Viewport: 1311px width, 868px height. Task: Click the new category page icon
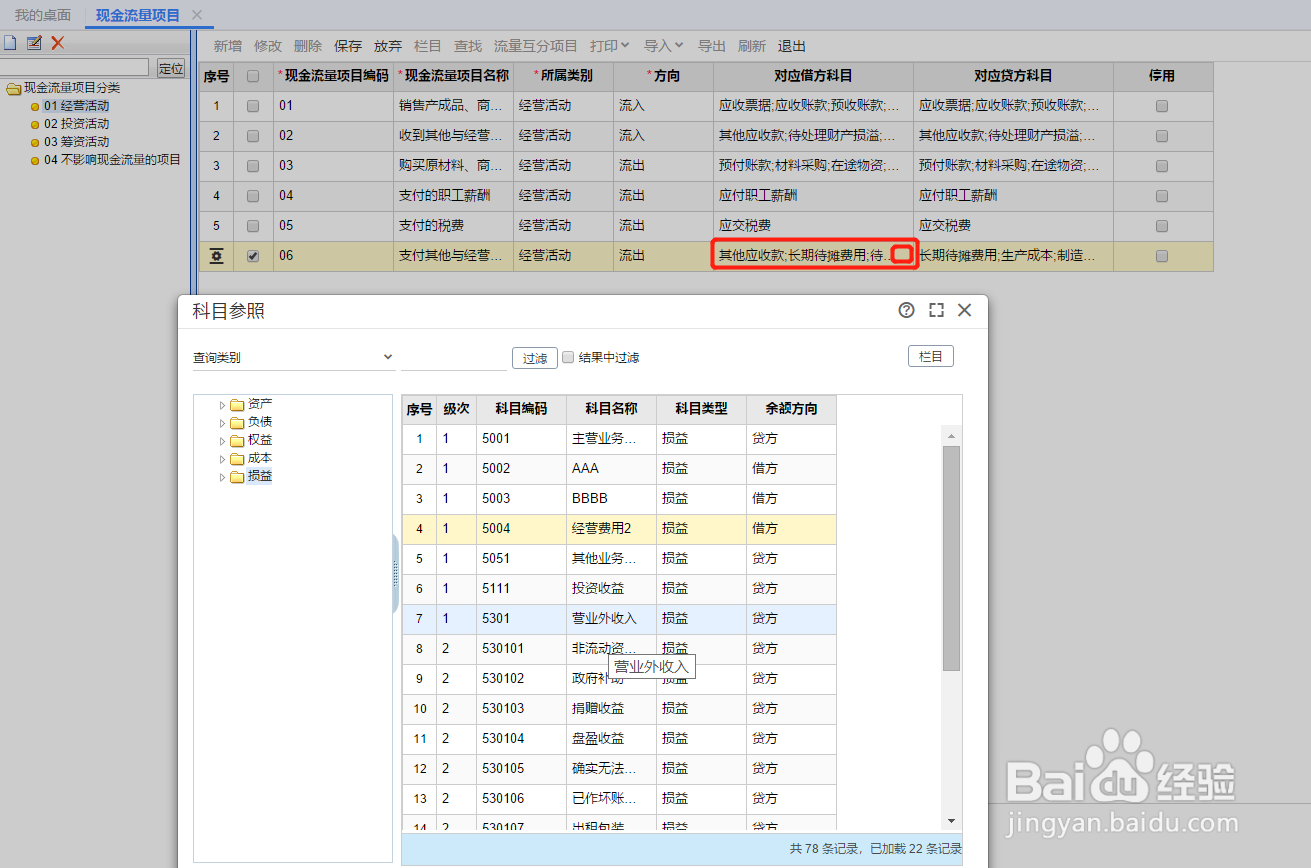tap(10, 43)
